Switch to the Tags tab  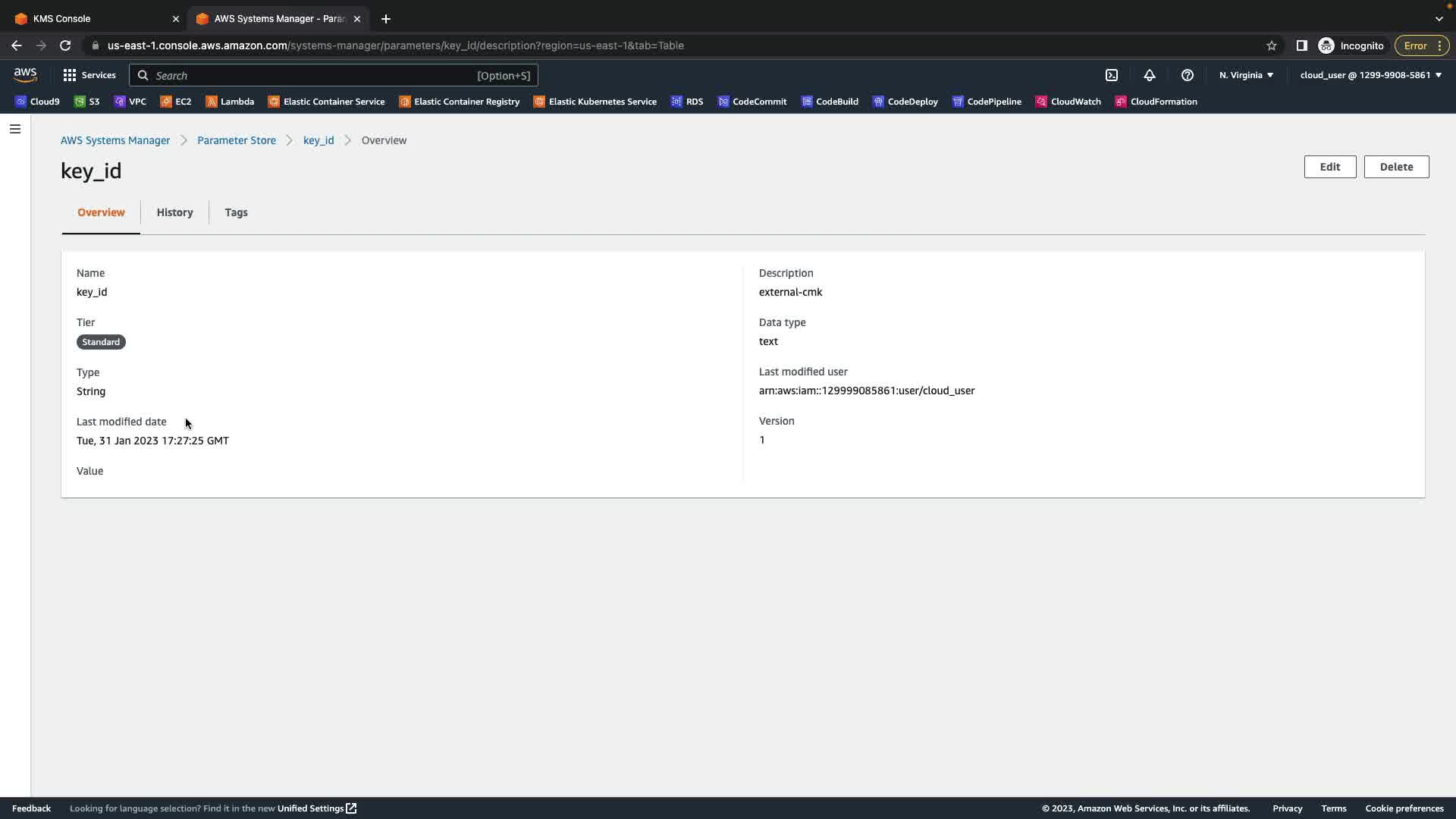[x=236, y=212]
